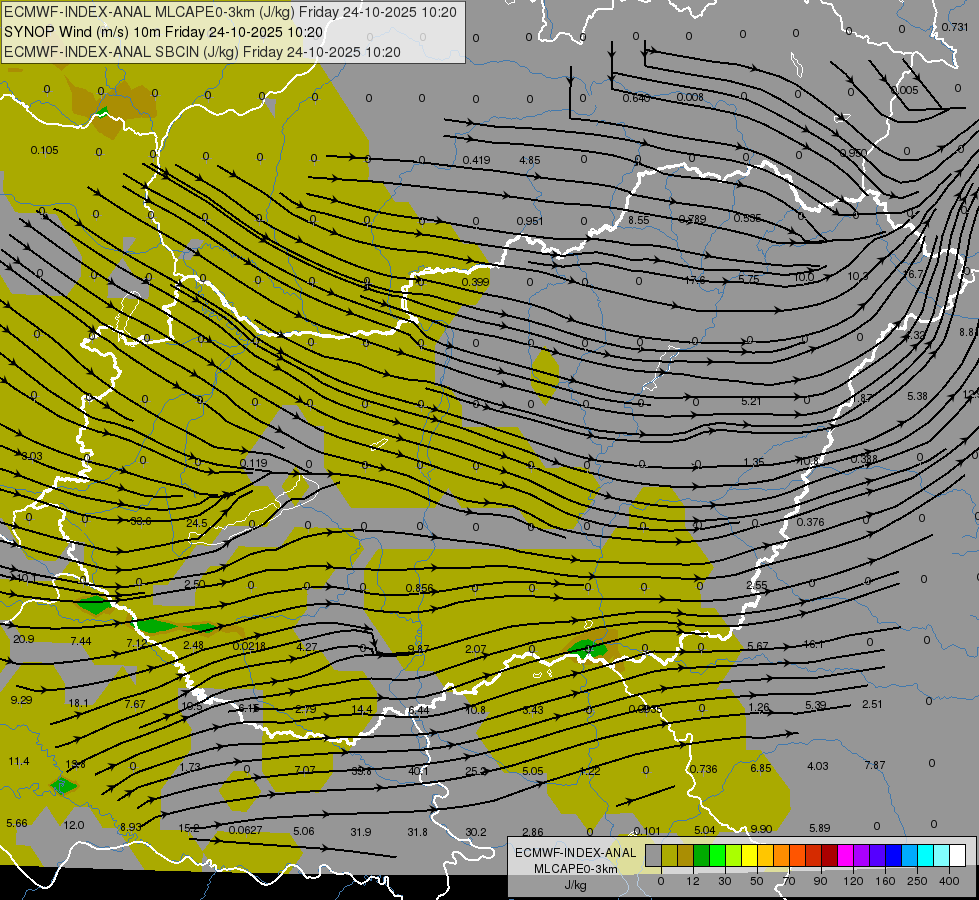The image size is (979, 900).
Task: Click the map value 0.119
Action: (x=253, y=463)
